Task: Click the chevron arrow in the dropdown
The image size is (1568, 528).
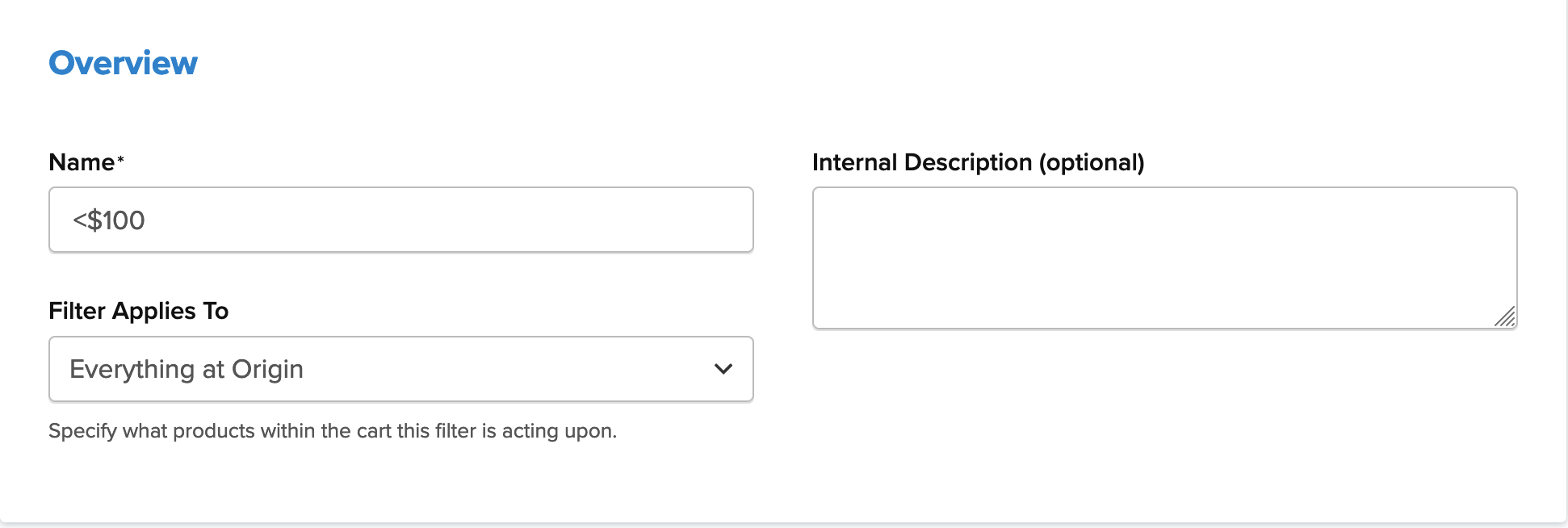Action: click(x=723, y=369)
